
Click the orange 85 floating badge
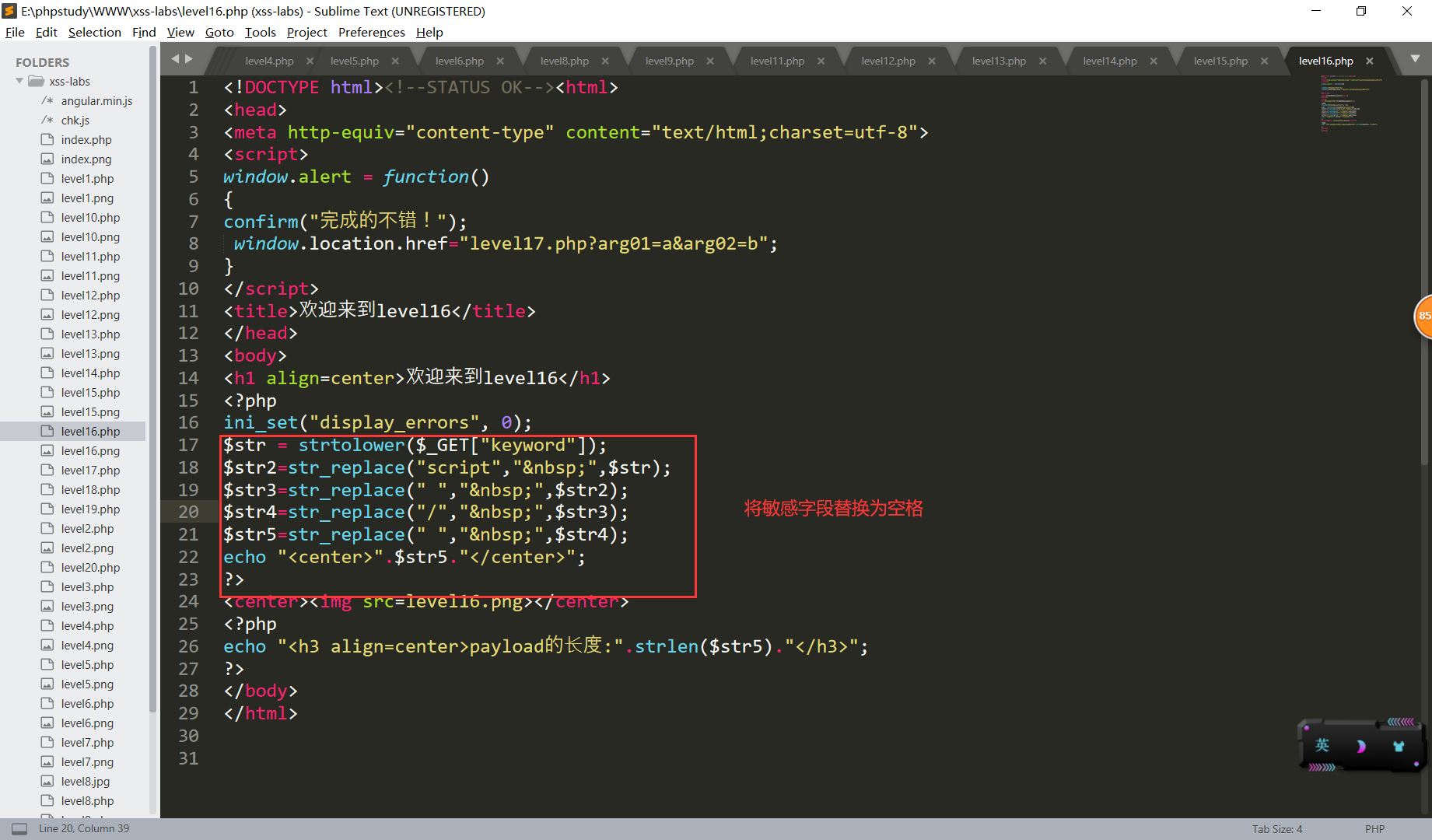pyautogui.click(x=1423, y=316)
